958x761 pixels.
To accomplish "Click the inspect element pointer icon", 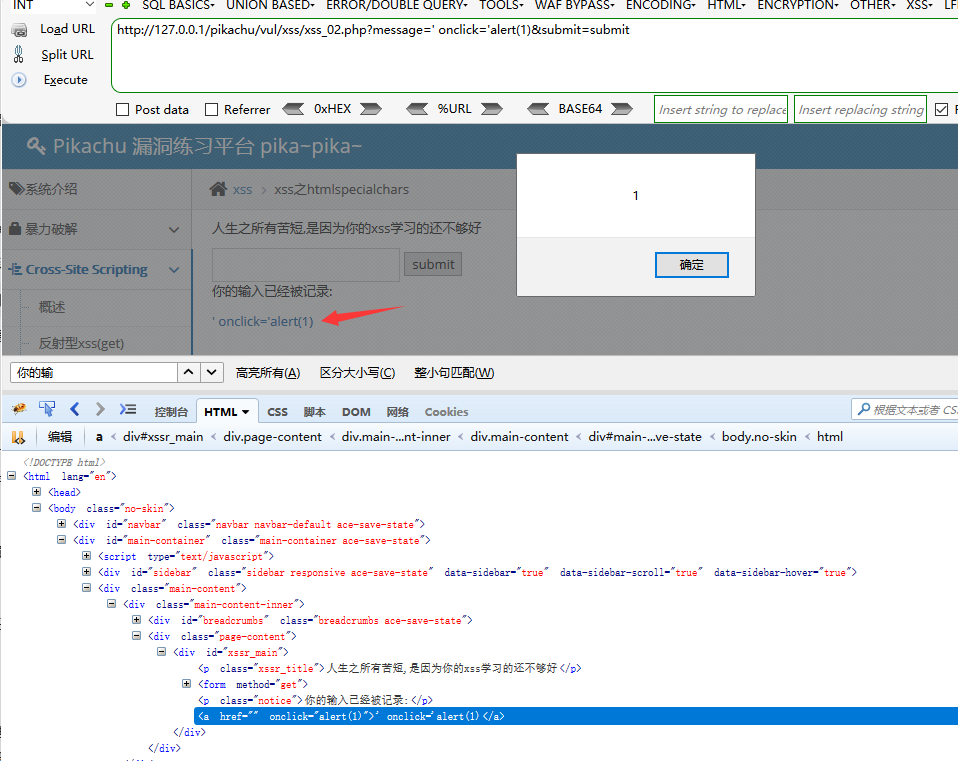I will tap(46, 409).
